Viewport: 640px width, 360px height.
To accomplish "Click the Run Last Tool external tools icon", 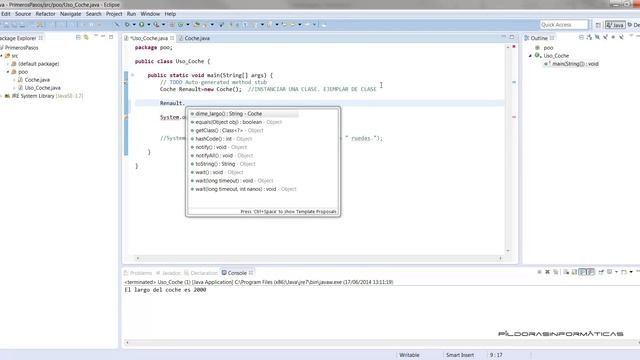I will coord(156,24).
